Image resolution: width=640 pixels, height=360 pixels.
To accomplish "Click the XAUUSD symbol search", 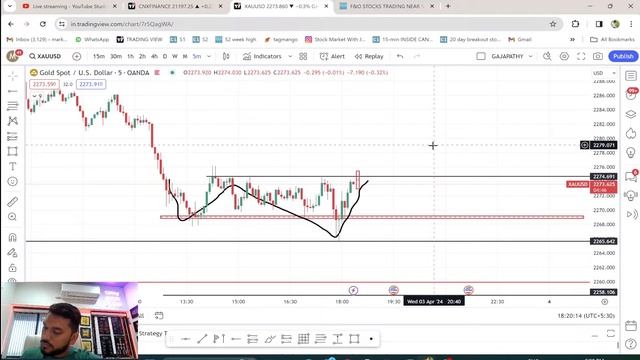I will 45,56.
